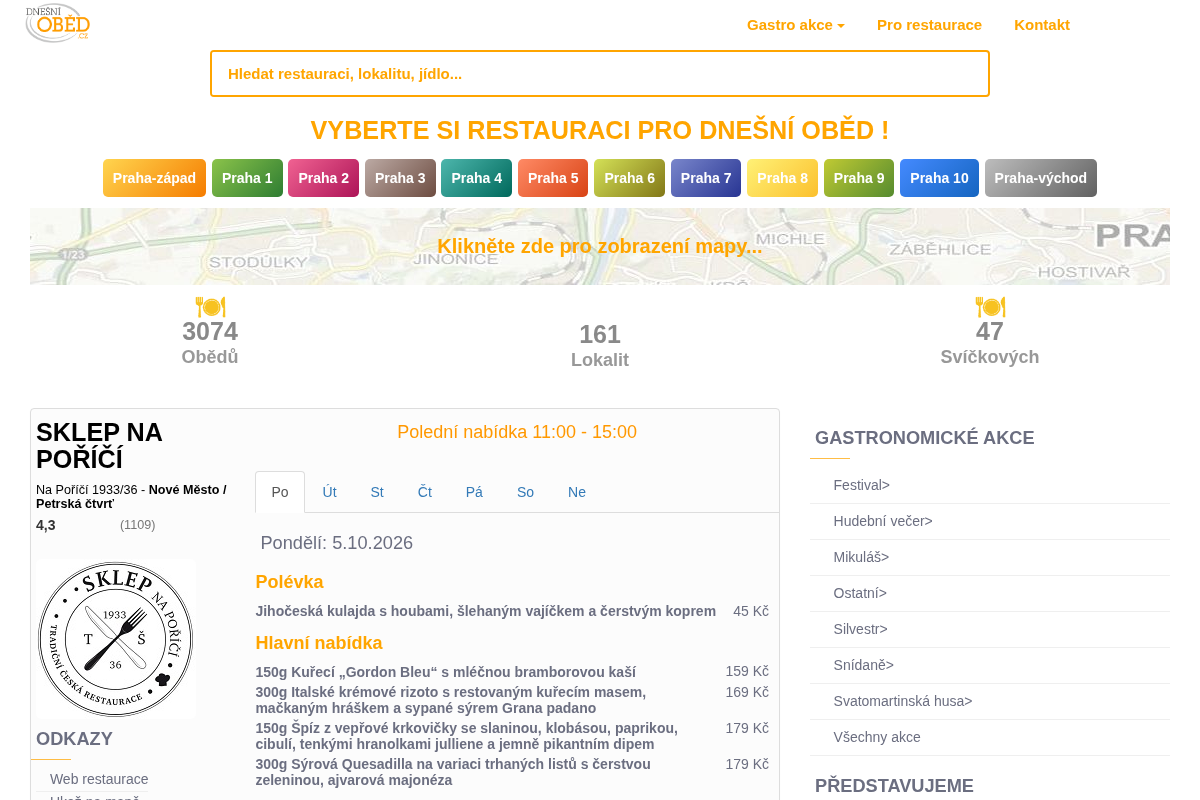Focus the restaurant search field
Image resolution: width=1200 pixels, height=800 pixels.
[600, 74]
